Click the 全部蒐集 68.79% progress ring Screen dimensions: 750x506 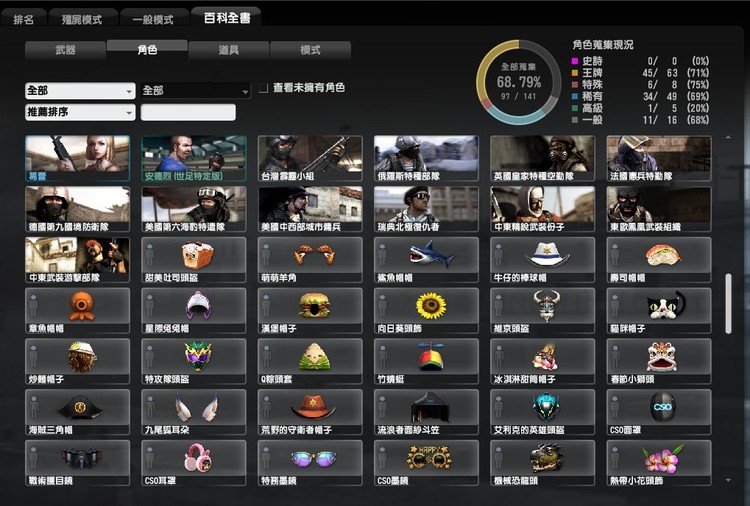click(518, 82)
